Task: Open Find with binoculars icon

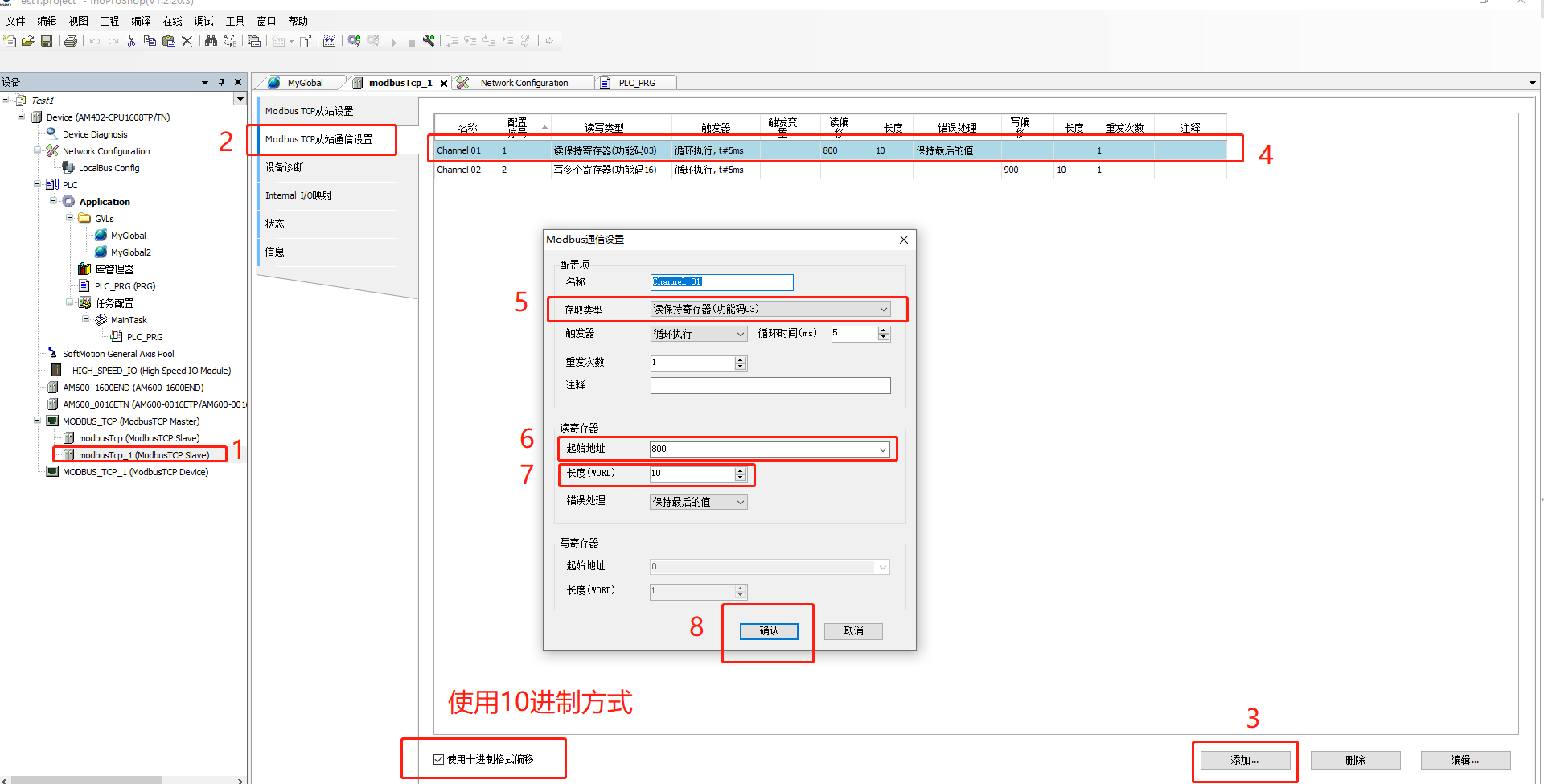Action: tap(211, 41)
